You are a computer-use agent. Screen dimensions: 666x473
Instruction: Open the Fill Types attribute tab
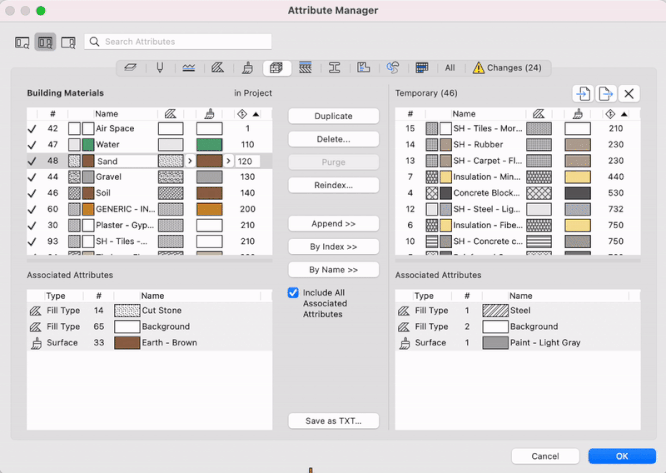(x=217, y=68)
